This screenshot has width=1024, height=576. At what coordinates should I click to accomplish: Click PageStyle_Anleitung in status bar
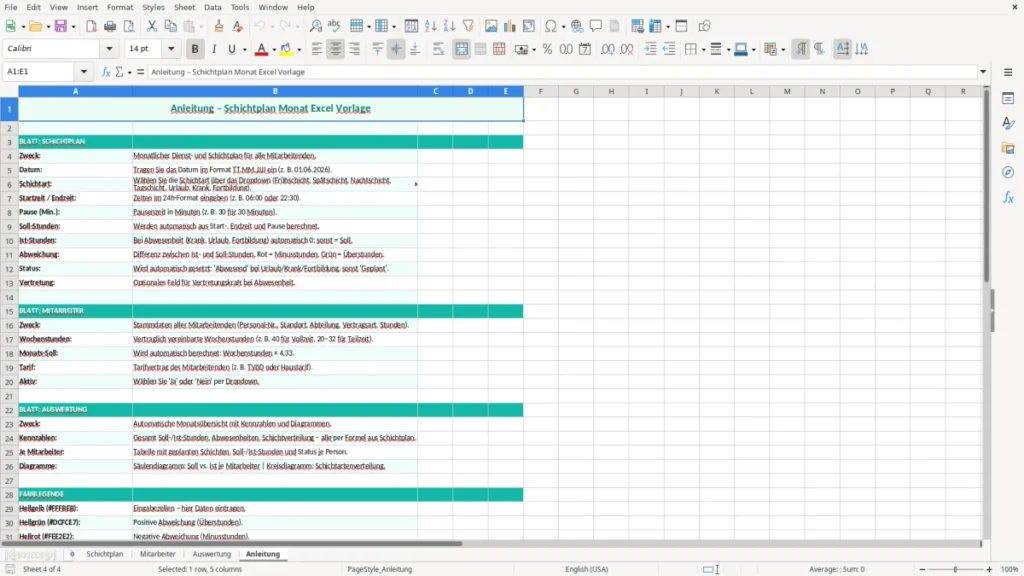pos(379,569)
